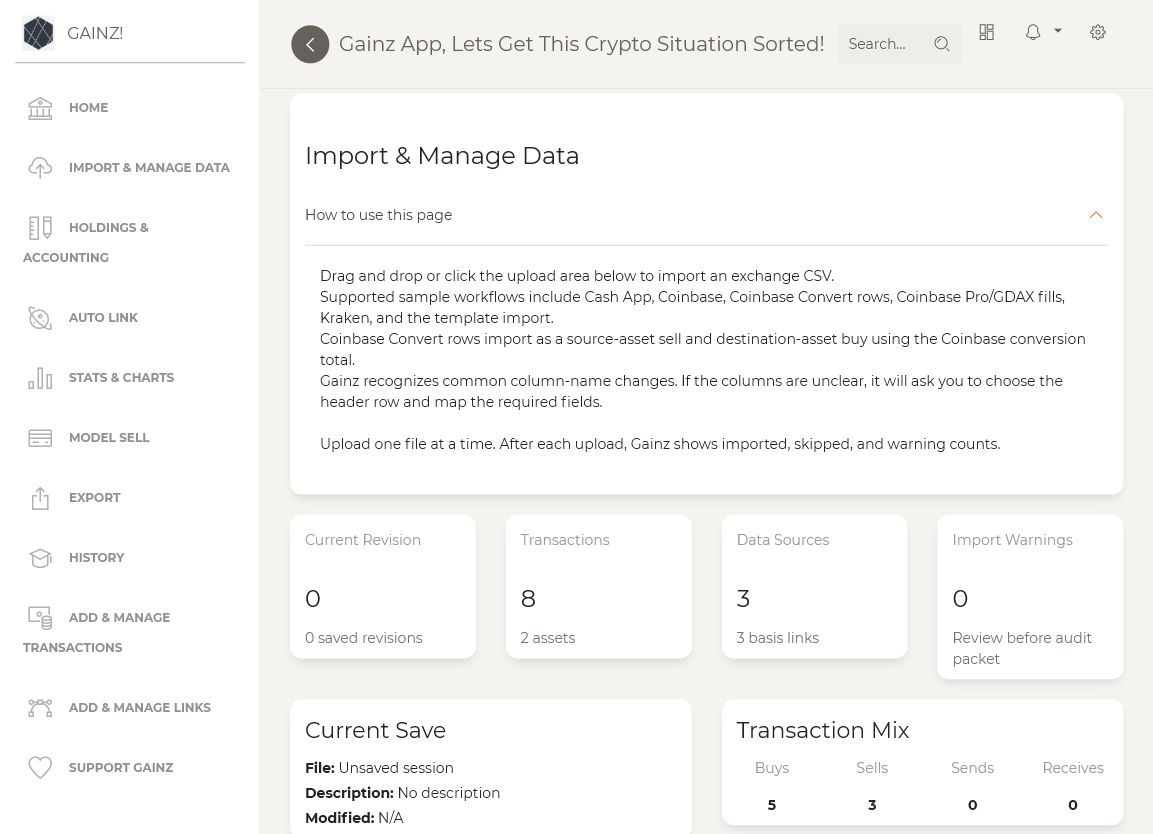The width and height of the screenshot is (1153, 834).
Task: Select the Import Warnings card
Action: [1030, 596]
